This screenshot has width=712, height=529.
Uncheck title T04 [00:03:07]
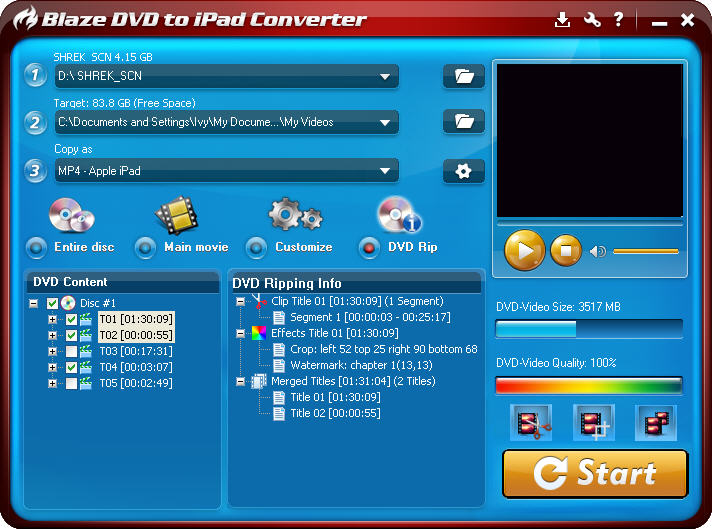pyautogui.click(x=71, y=367)
